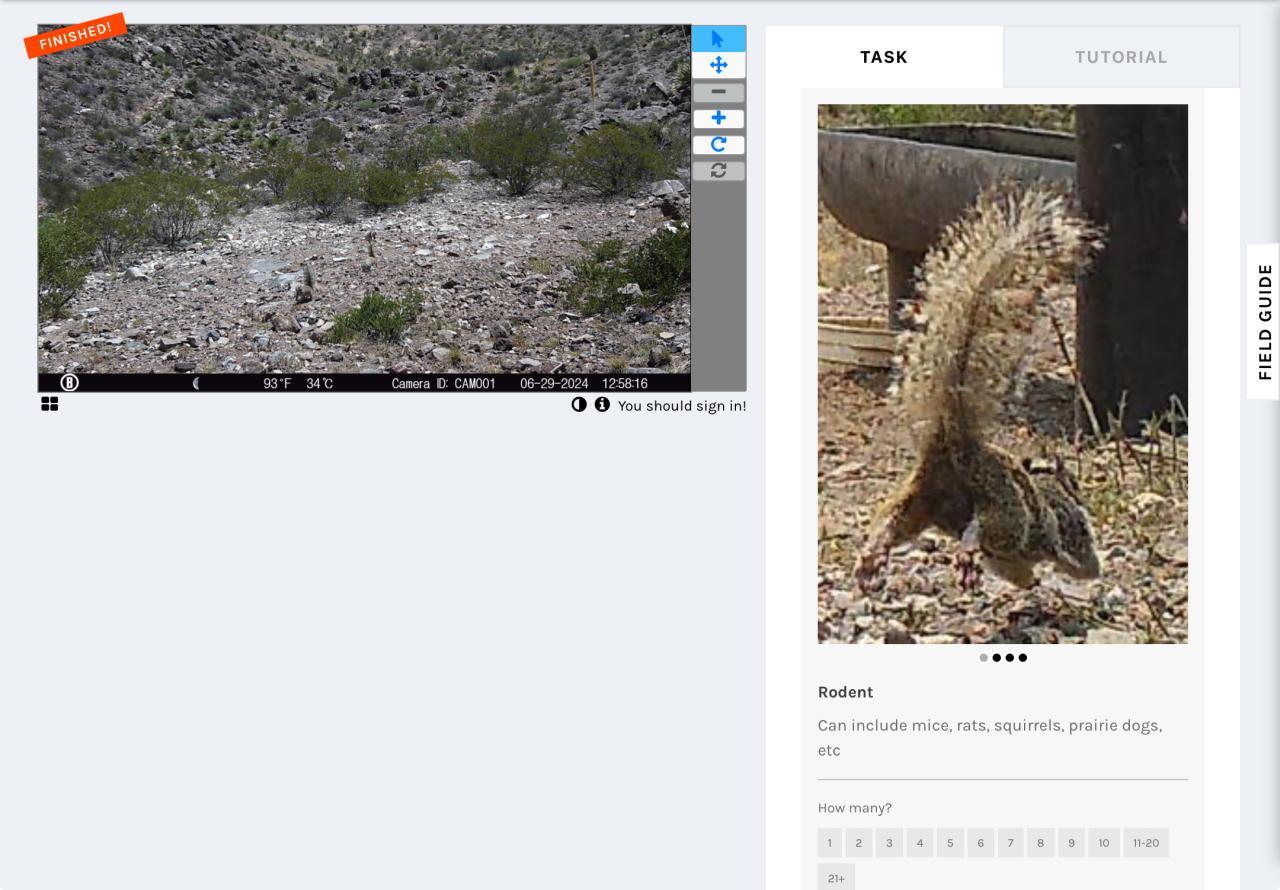The image size is (1280, 890).
Task: Switch to the TASK tab
Action: (884, 57)
